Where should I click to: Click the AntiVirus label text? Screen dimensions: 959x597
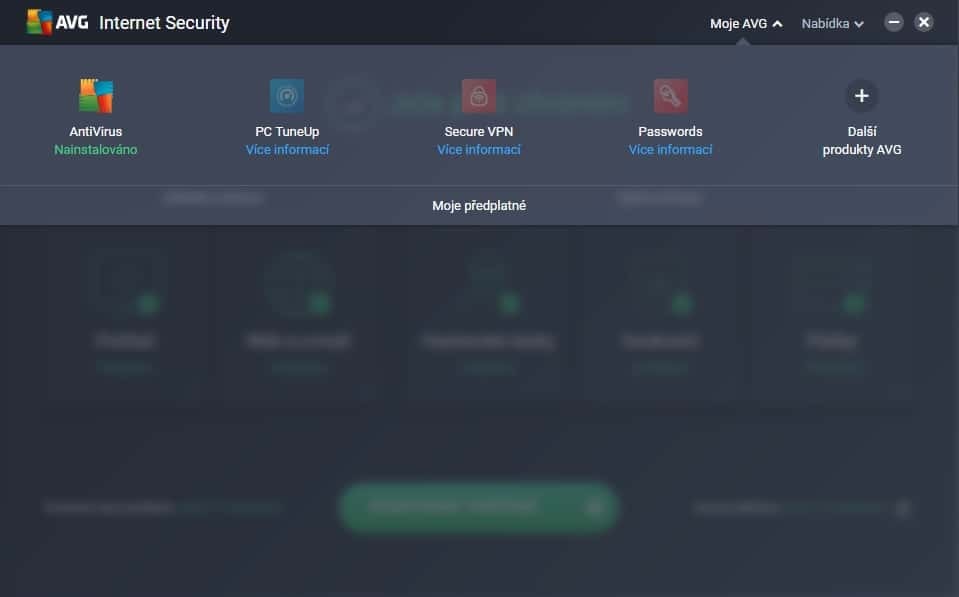tap(96, 132)
